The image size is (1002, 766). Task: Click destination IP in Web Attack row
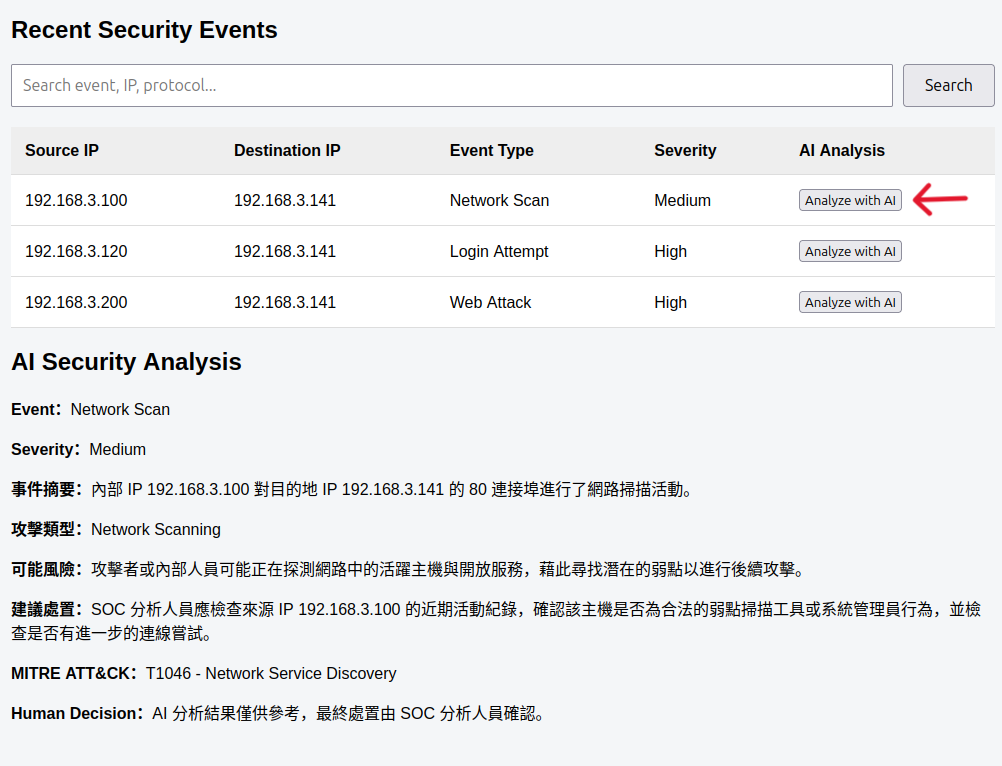tap(285, 302)
